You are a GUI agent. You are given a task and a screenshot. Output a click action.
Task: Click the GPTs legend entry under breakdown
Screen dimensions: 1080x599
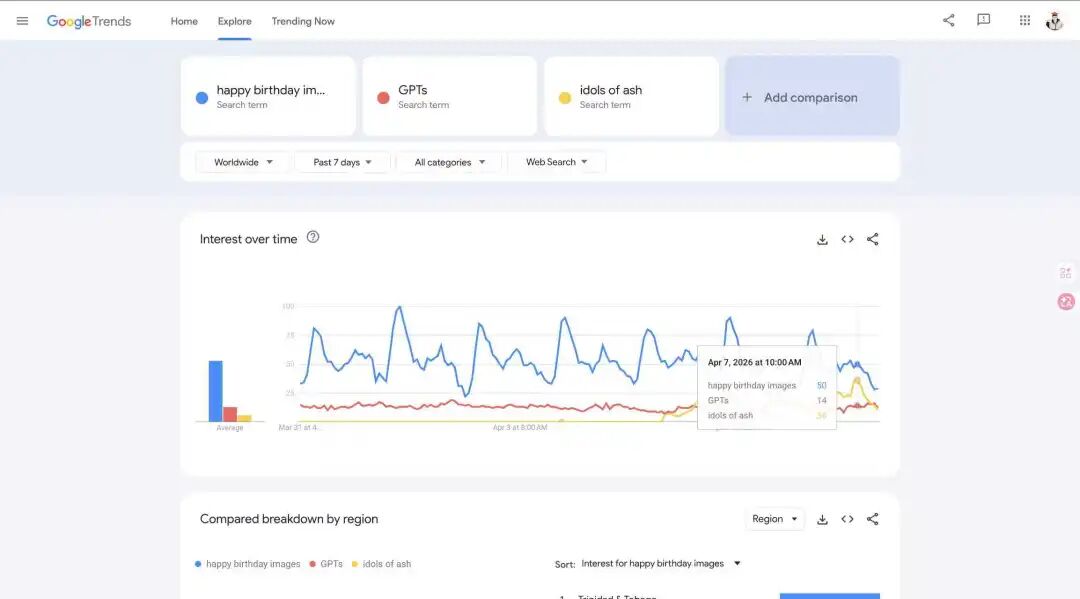326,564
